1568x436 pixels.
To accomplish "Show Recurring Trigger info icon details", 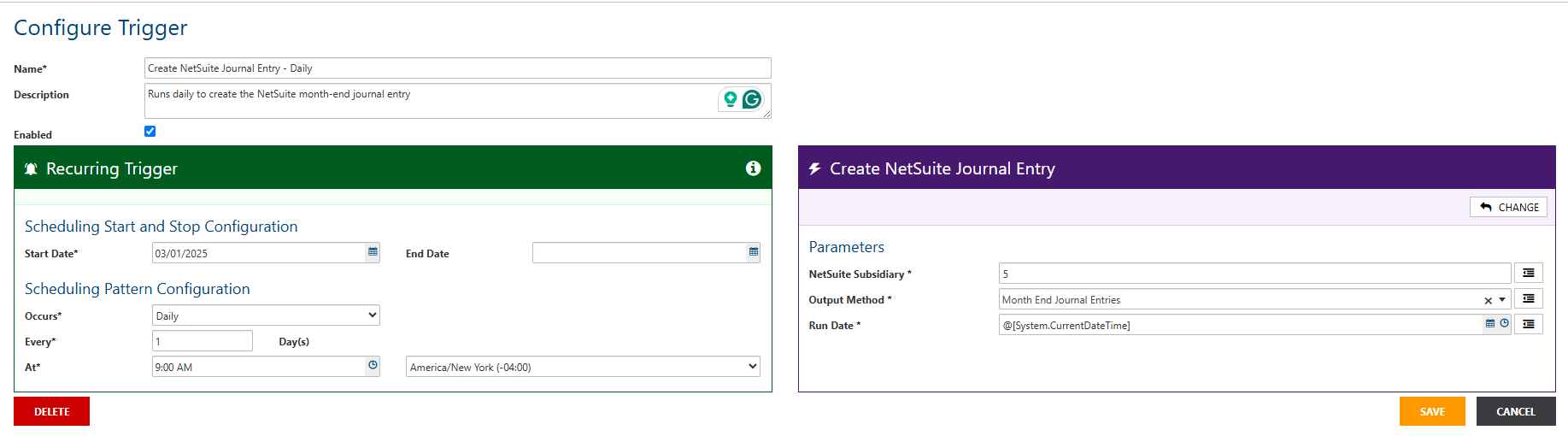I will coord(753,168).
